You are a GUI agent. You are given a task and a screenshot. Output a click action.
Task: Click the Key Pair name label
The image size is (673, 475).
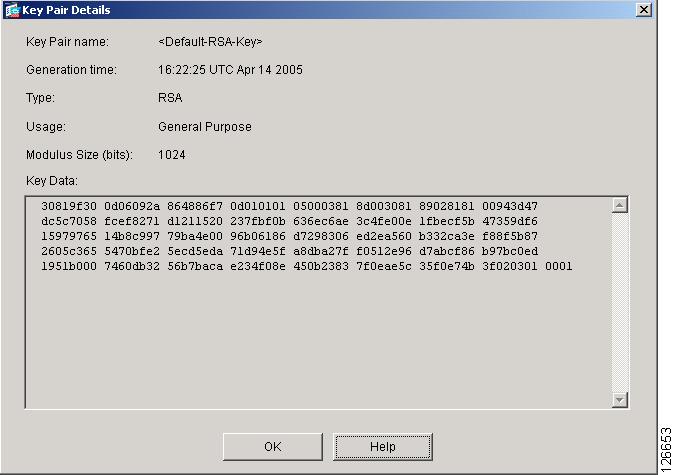point(67,42)
